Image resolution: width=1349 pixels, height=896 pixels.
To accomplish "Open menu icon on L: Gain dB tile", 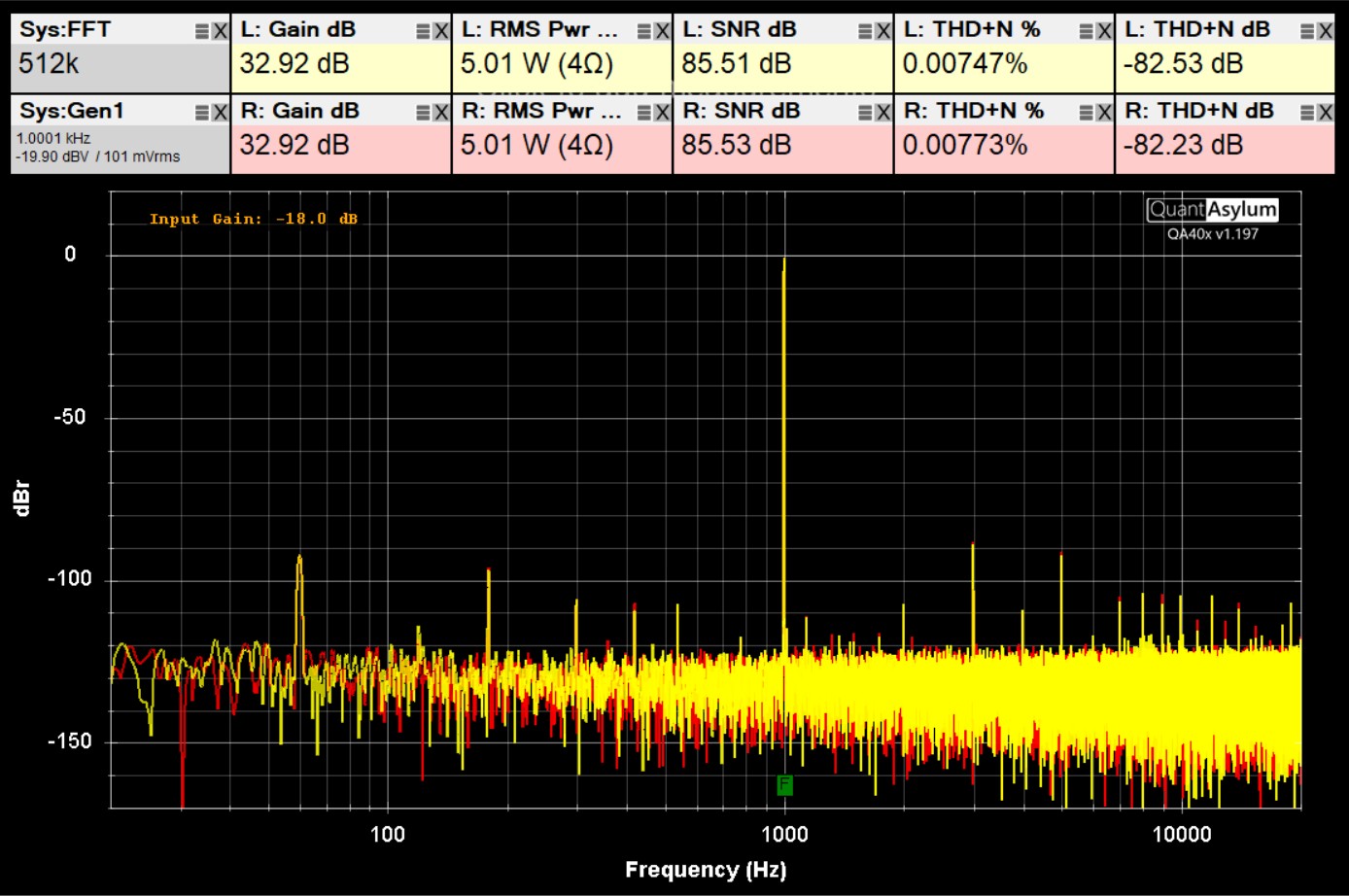I will point(423,31).
